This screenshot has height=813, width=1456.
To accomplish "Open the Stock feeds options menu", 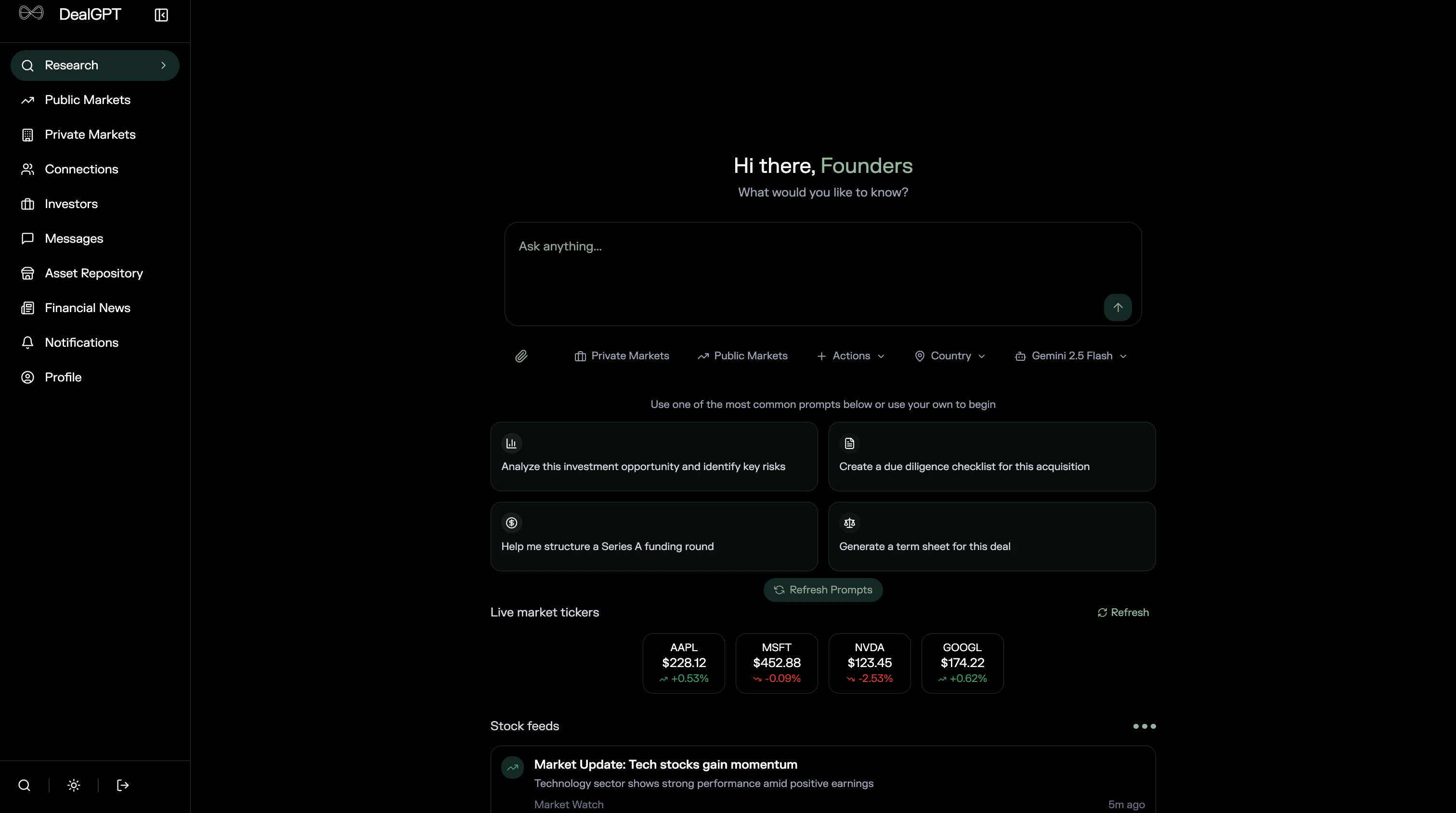I will tap(1144, 726).
